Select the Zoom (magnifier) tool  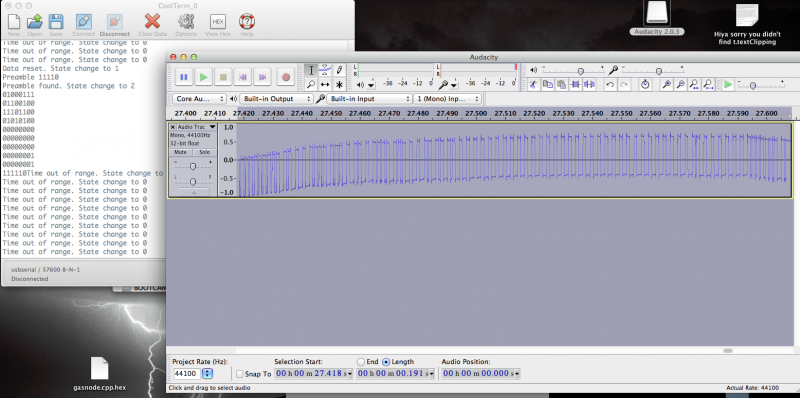point(311,84)
